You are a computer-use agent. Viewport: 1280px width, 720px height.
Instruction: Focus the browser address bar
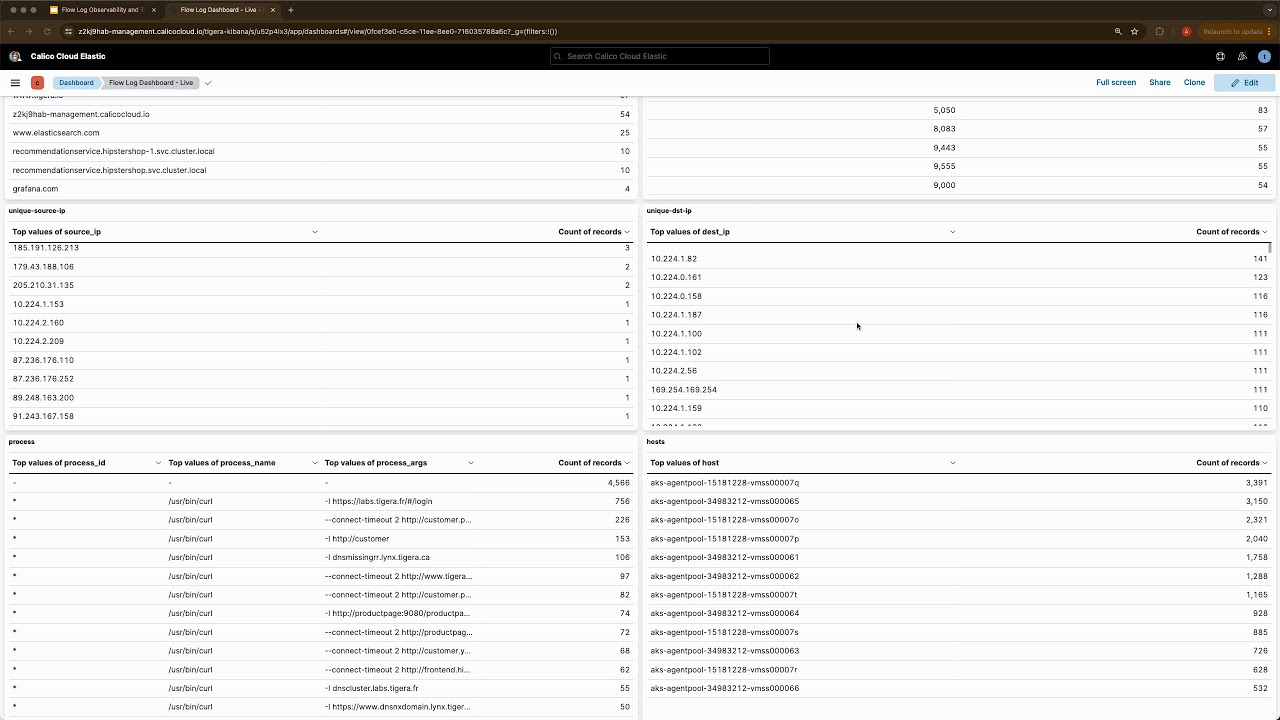pos(590,31)
